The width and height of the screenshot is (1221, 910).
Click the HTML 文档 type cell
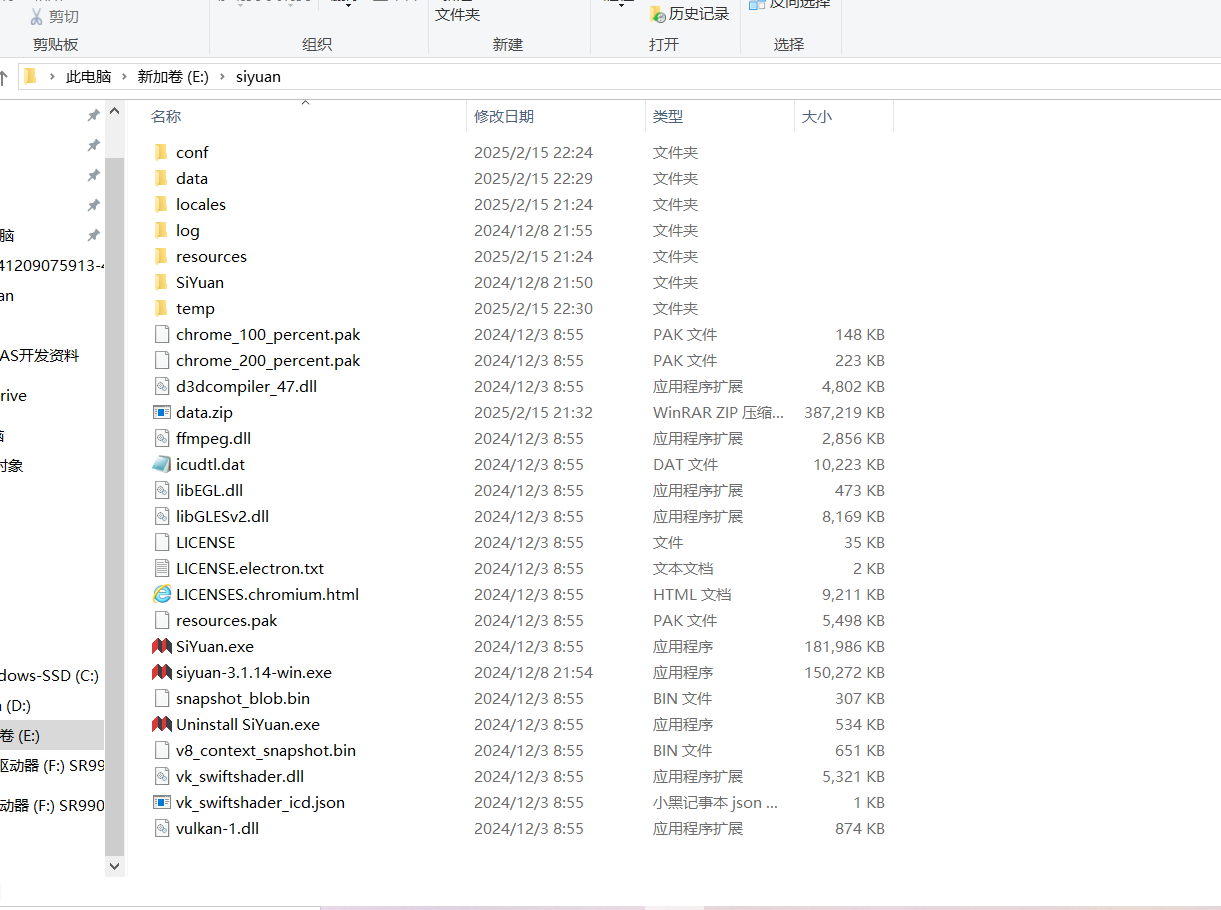coord(692,594)
